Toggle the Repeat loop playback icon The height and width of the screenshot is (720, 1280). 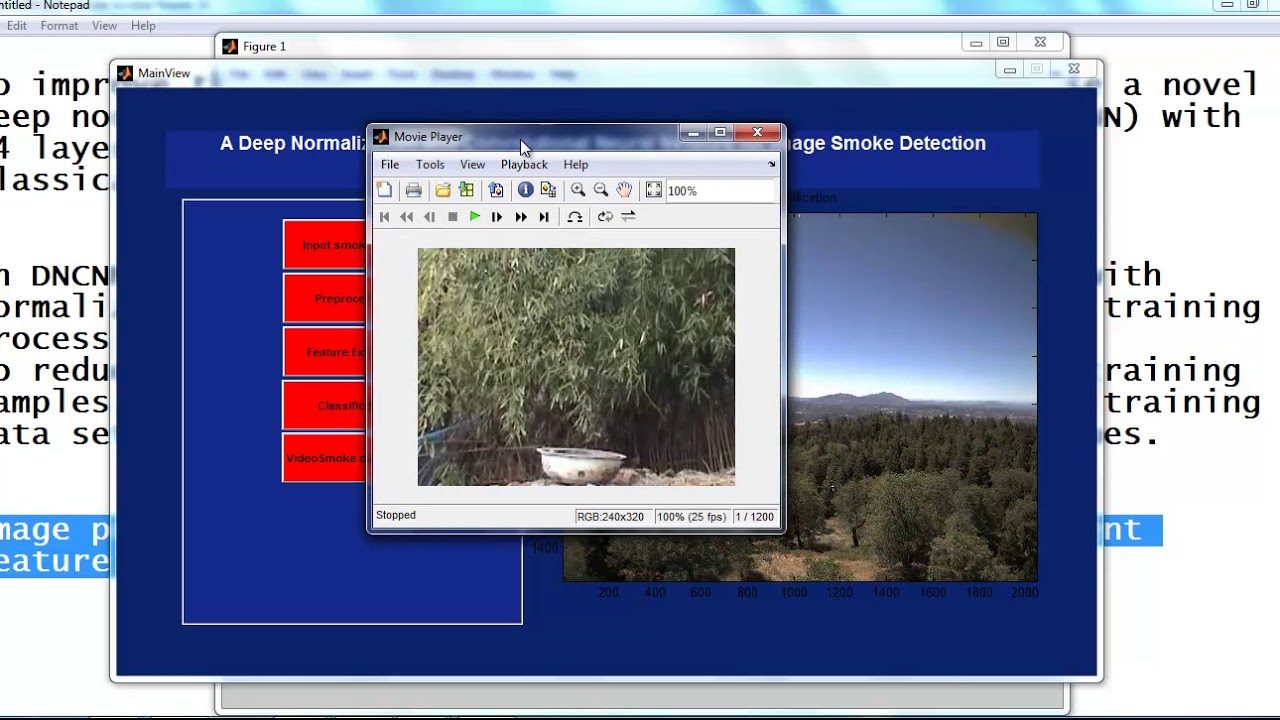[605, 217]
